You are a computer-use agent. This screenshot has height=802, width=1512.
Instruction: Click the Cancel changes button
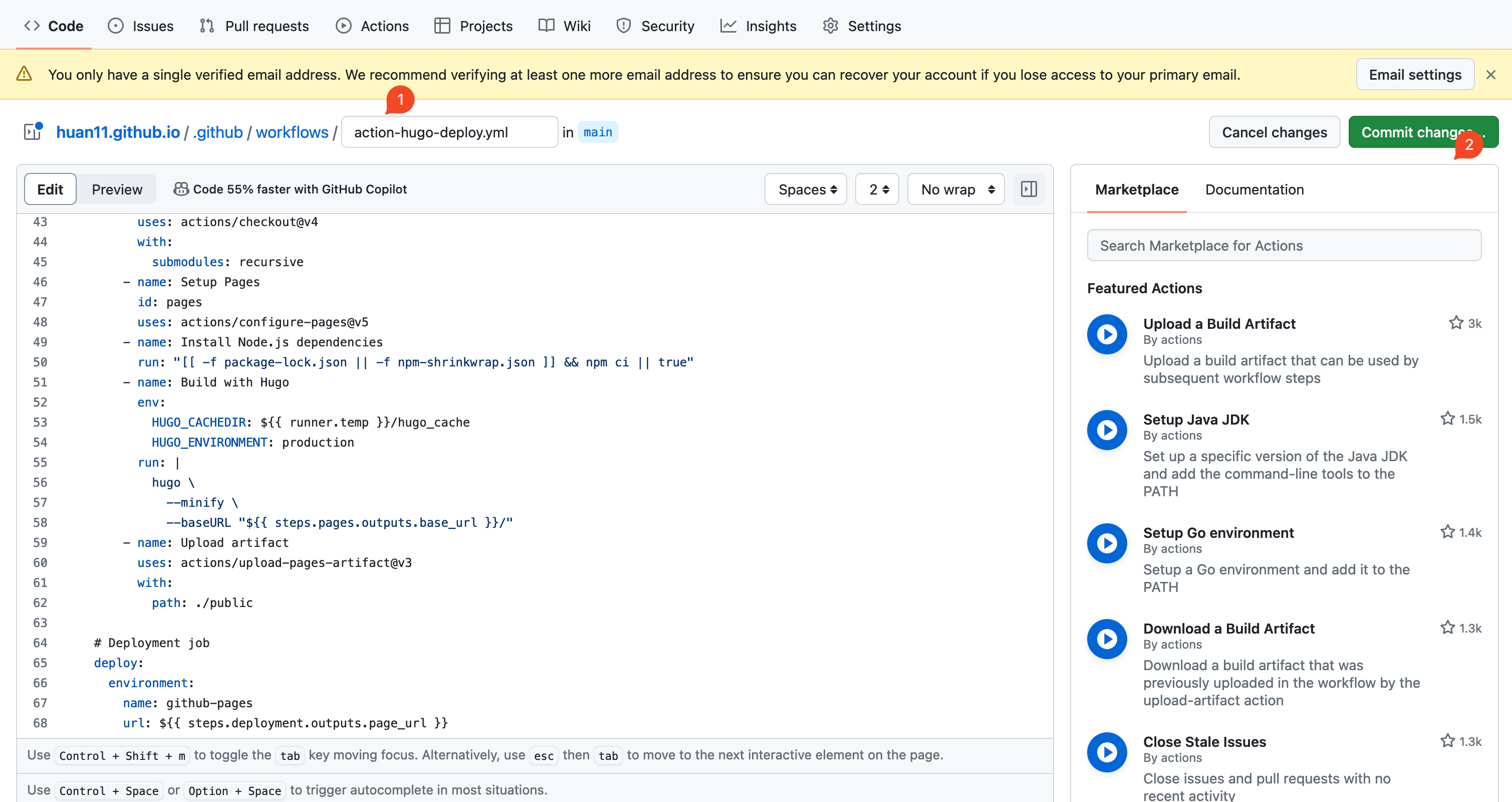pos(1275,132)
